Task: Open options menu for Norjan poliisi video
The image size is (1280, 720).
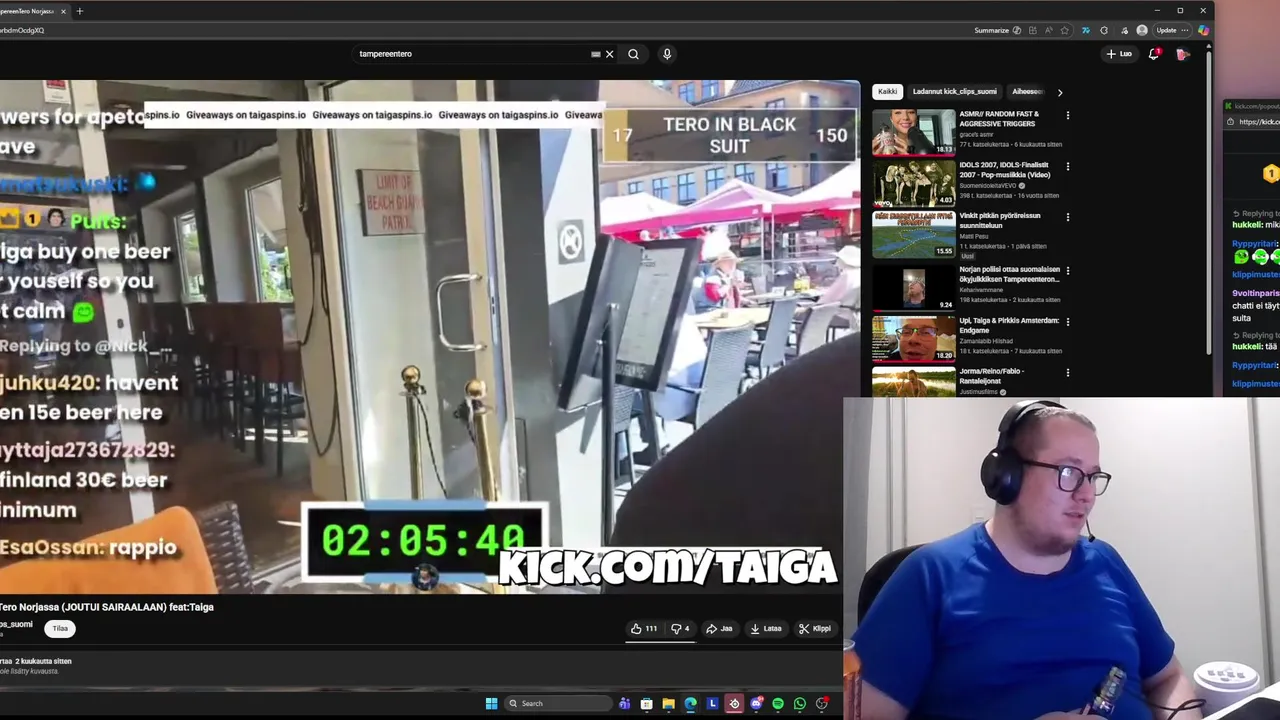Action: 1068,270
